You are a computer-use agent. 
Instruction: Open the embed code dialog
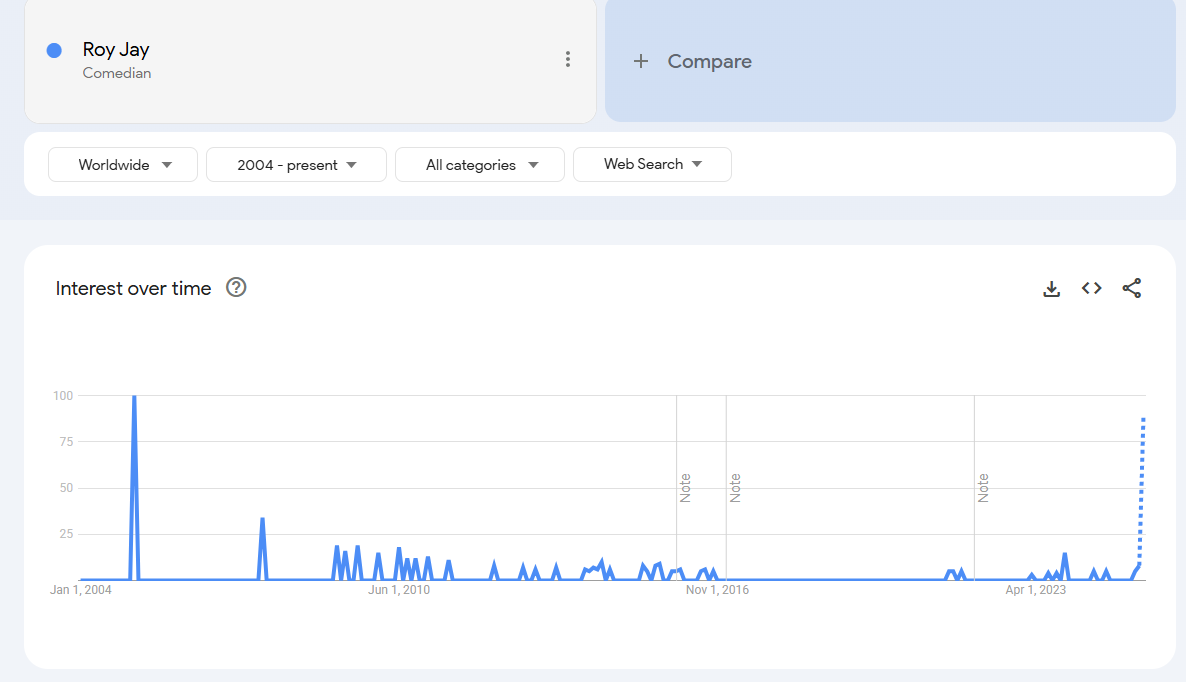click(x=1091, y=288)
